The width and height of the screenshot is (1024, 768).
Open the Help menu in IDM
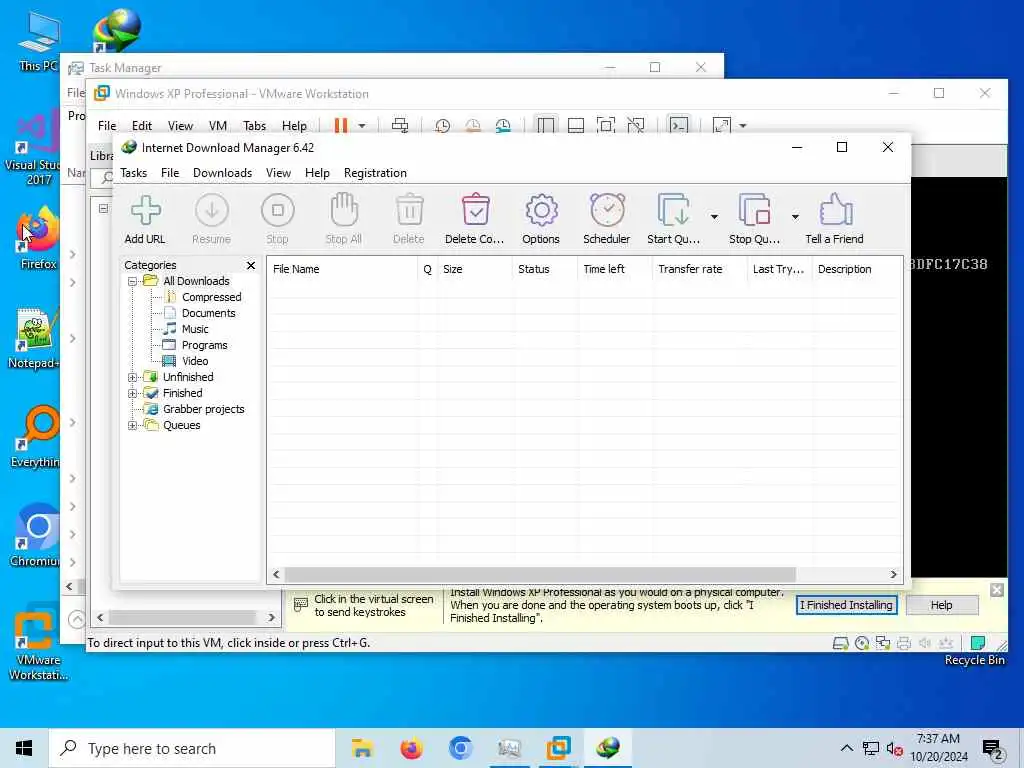tap(317, 173)
